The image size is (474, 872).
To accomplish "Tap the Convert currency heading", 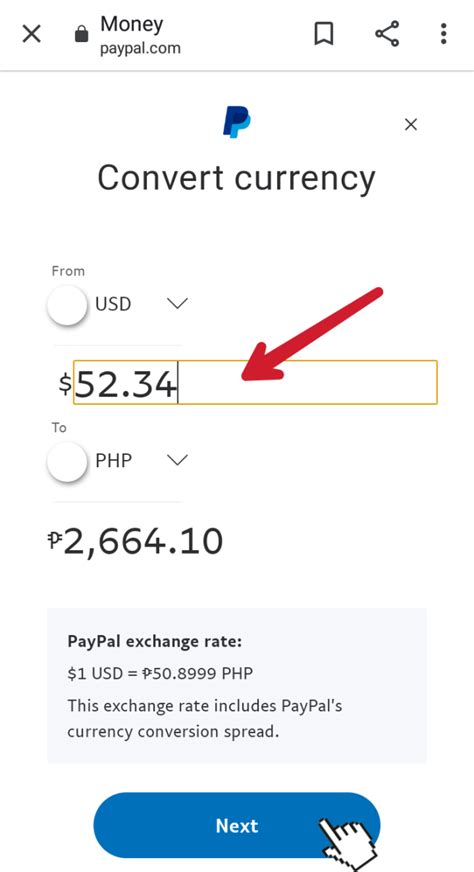I will click(236, 178).
